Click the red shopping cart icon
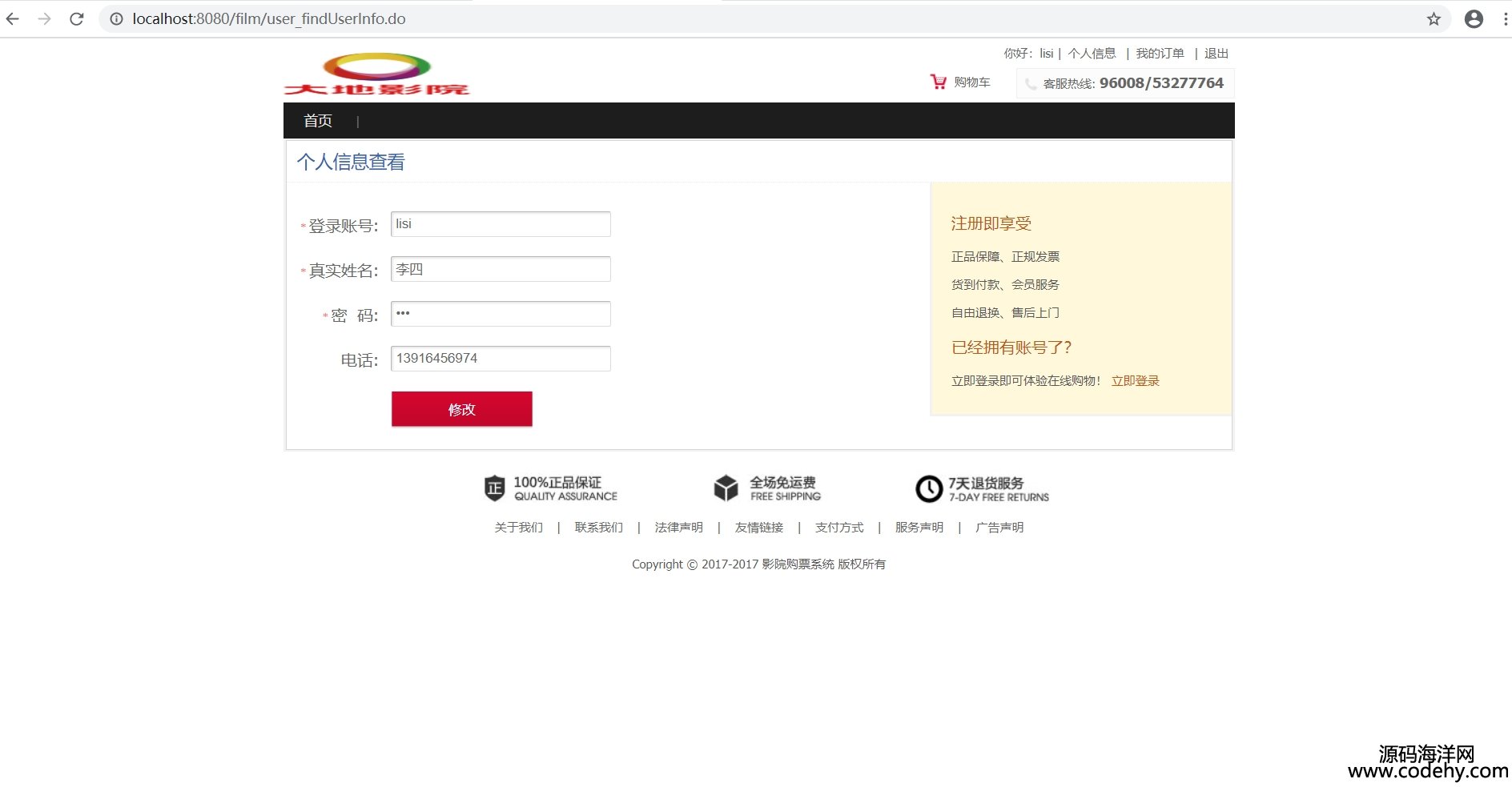The image size is (1512, 787). pyautogui.click(x=939, y=82)
